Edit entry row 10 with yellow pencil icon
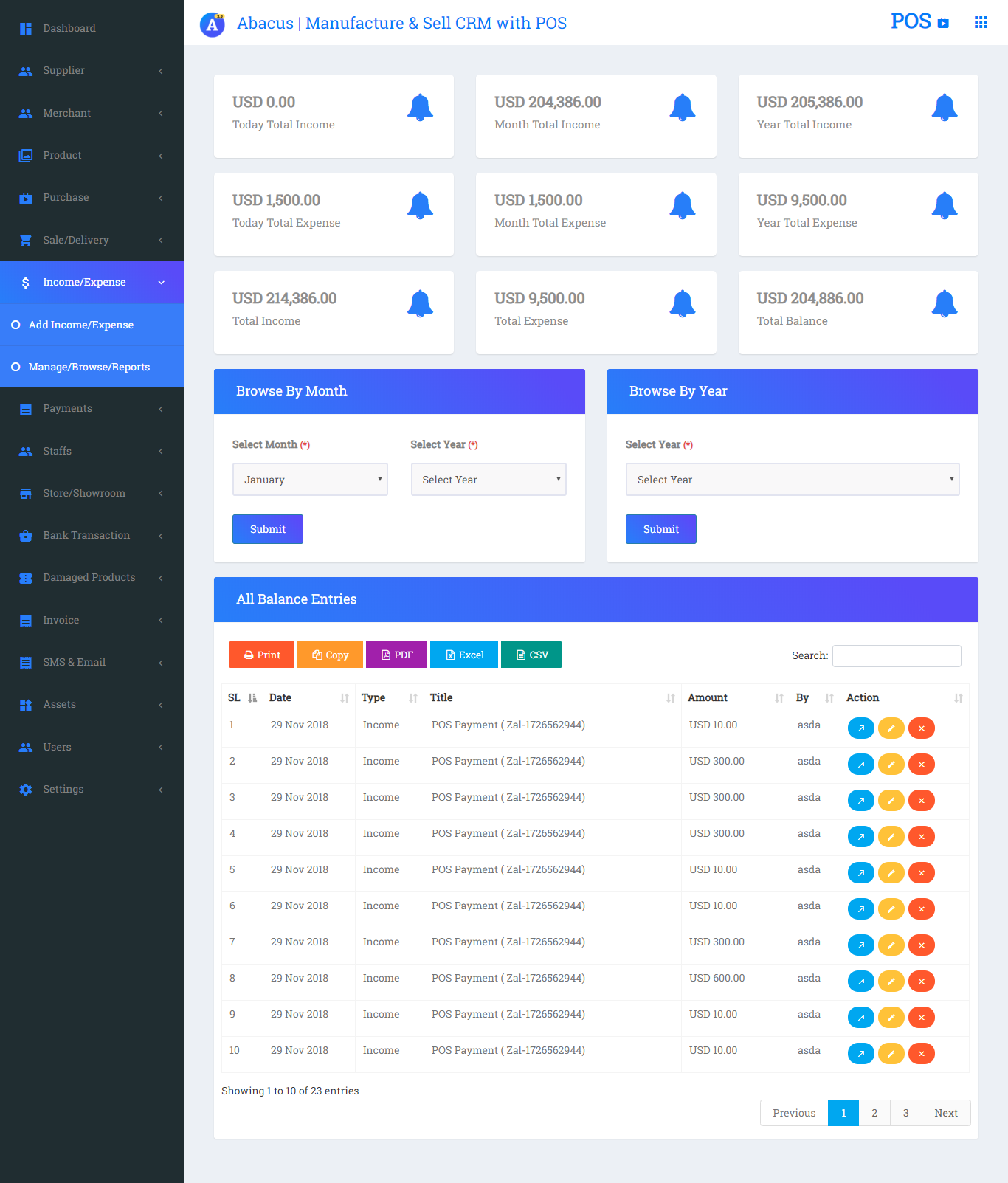The image size is (1008, 1183). pos(891,1054)
